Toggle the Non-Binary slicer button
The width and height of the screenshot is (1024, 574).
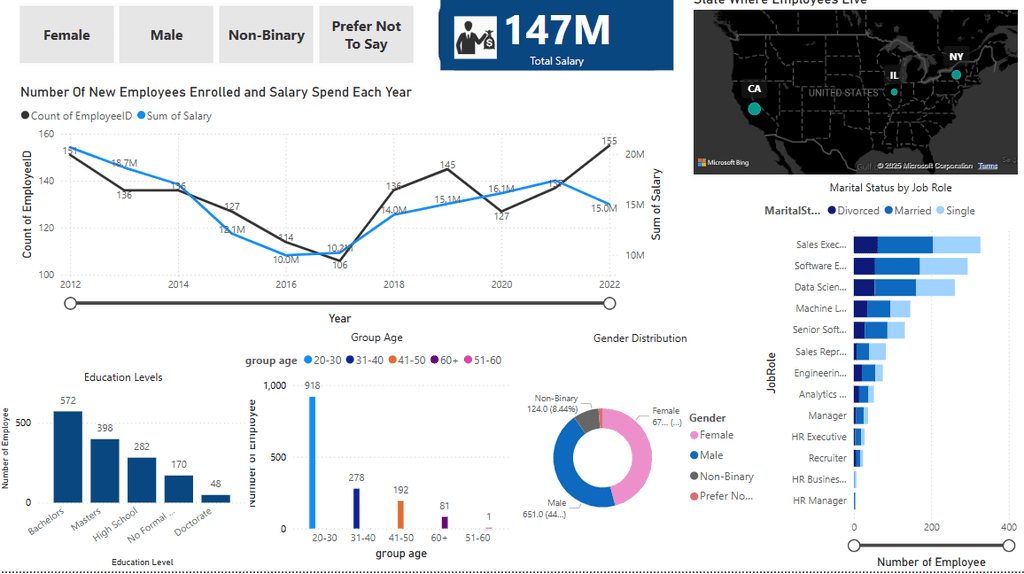pyautogui.click(x=266, y=35)
